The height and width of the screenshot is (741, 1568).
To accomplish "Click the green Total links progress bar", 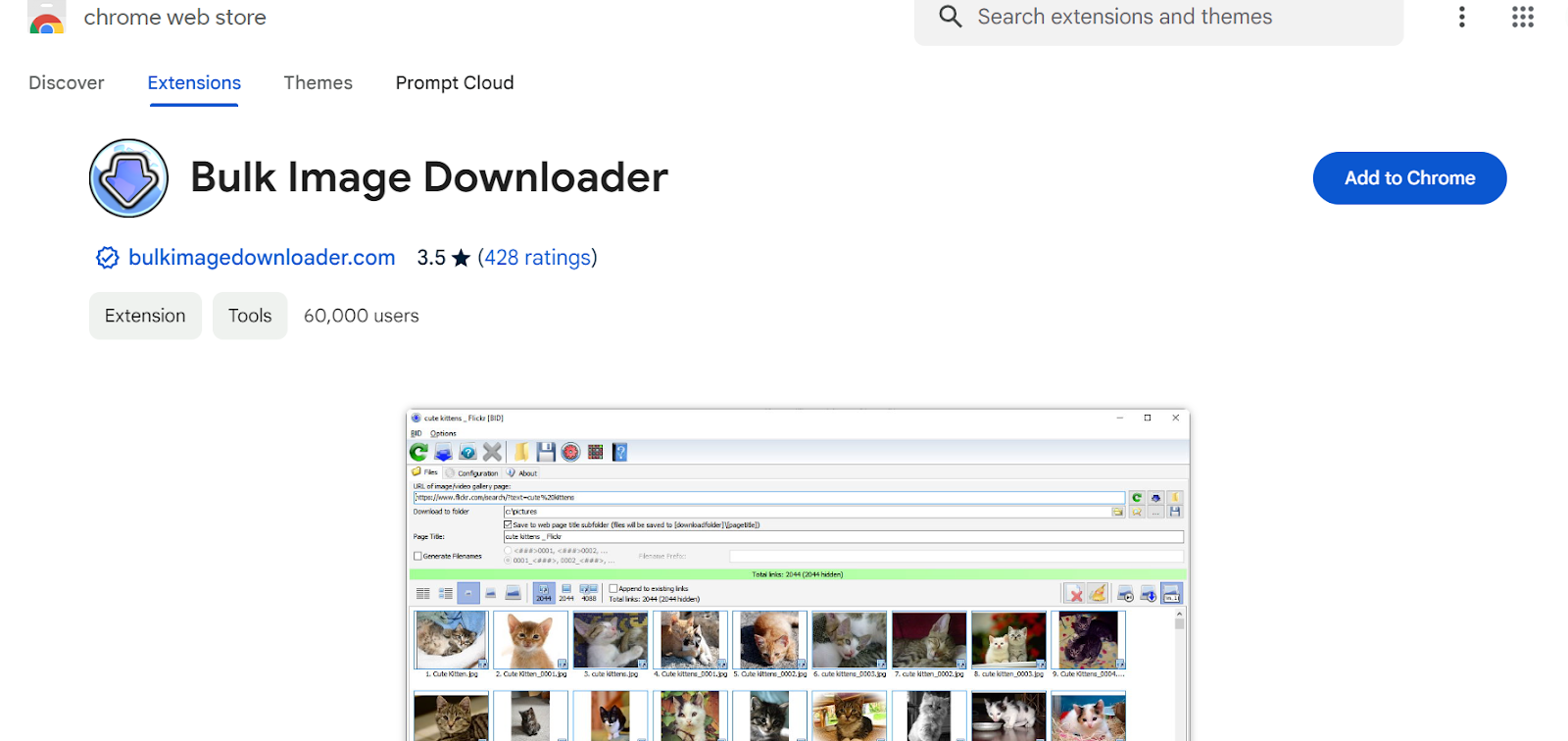I will pos(797,574).
